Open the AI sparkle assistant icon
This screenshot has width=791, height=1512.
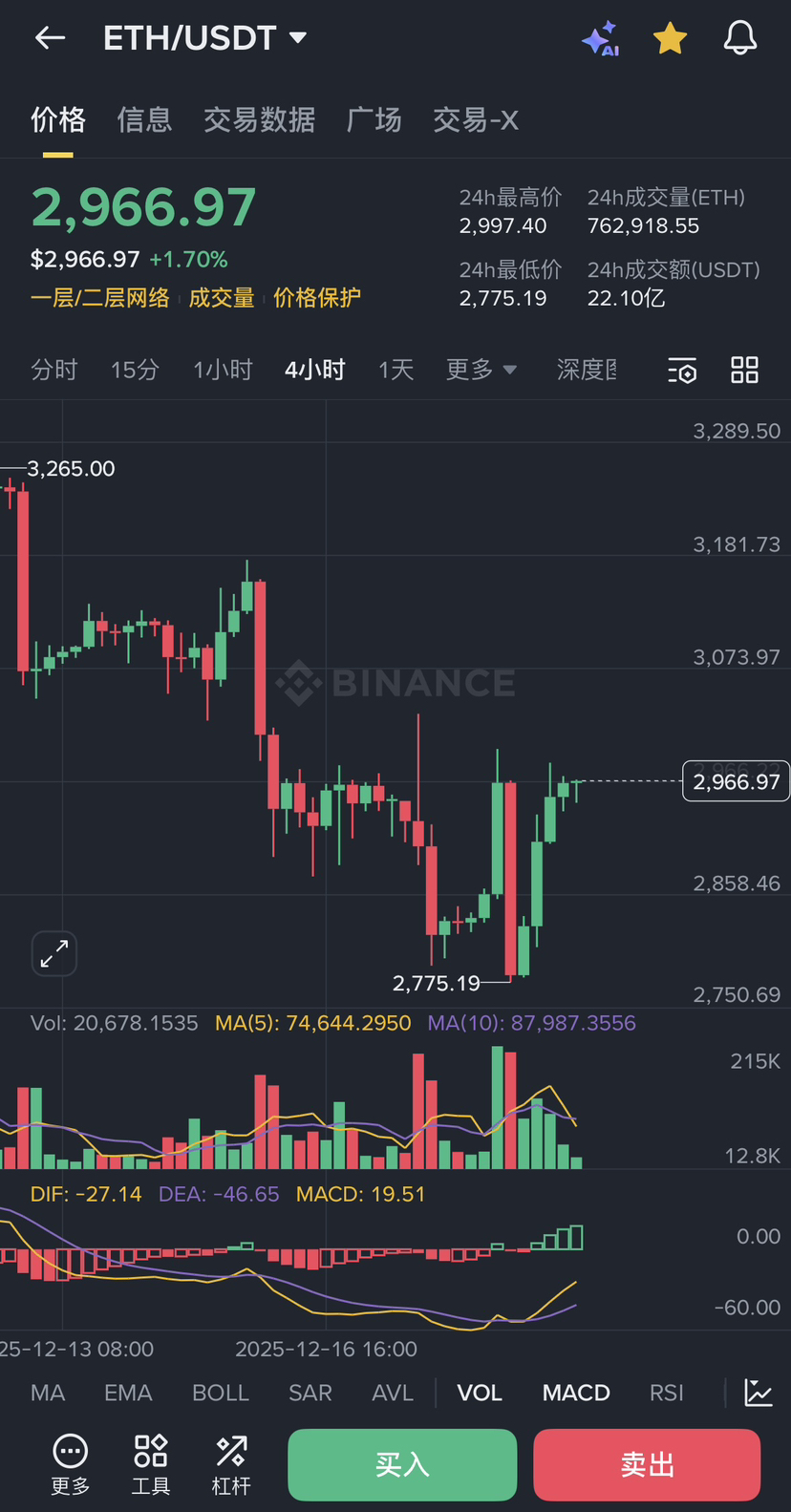click(601, 39)
